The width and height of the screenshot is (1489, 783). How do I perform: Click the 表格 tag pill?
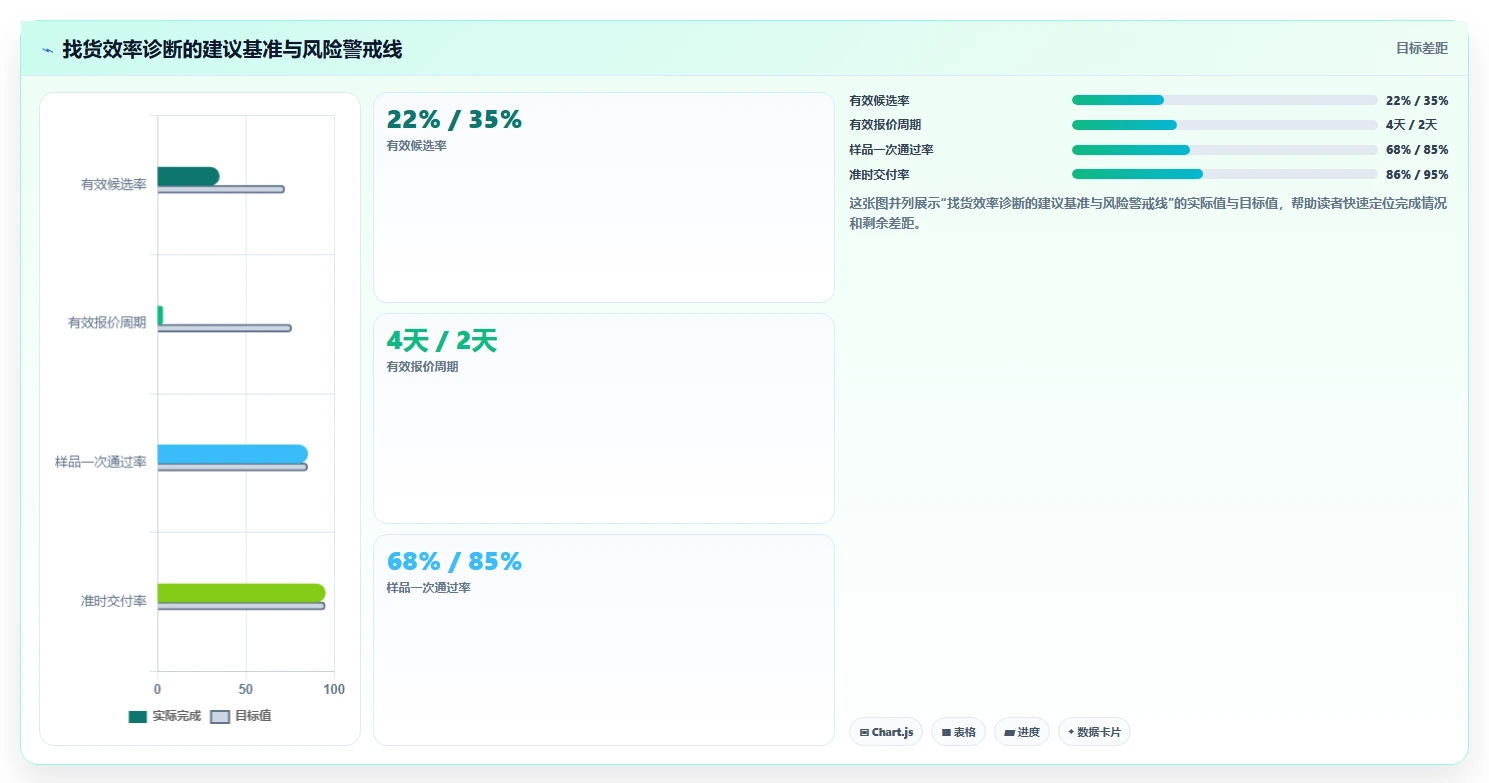[x=958, y=732]
